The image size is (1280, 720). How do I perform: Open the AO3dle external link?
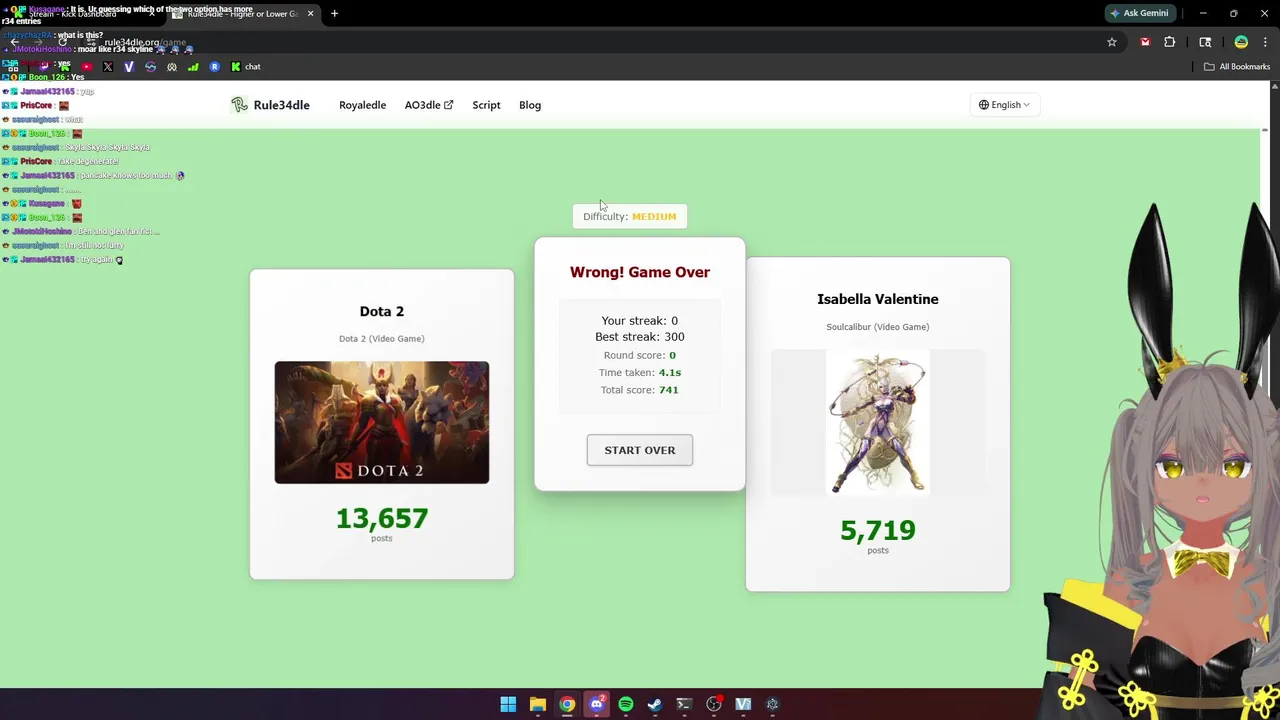pos(428,105)
